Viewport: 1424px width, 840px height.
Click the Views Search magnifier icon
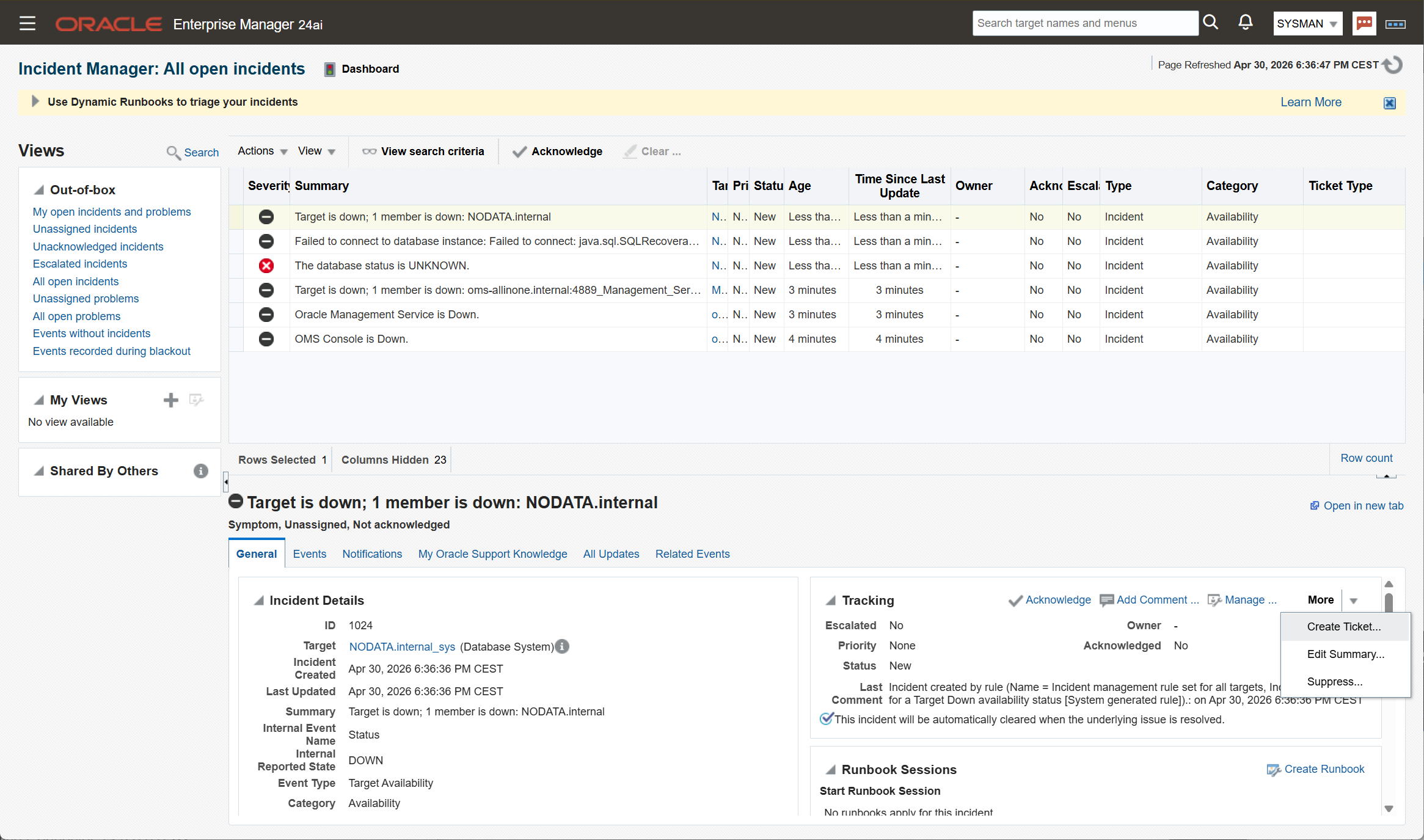pyautogui.click(x=173, y=152)
